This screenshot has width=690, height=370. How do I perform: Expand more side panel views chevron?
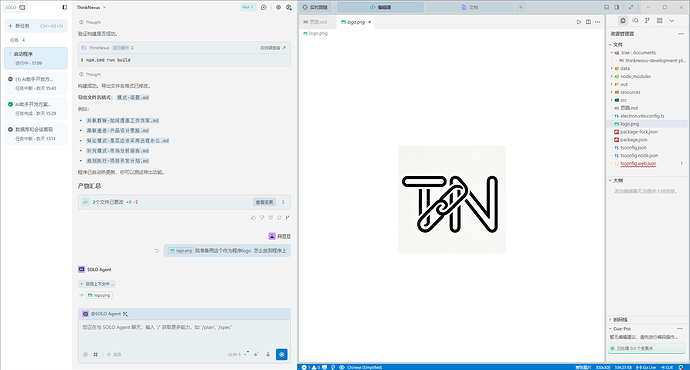(x=672, y=21)
